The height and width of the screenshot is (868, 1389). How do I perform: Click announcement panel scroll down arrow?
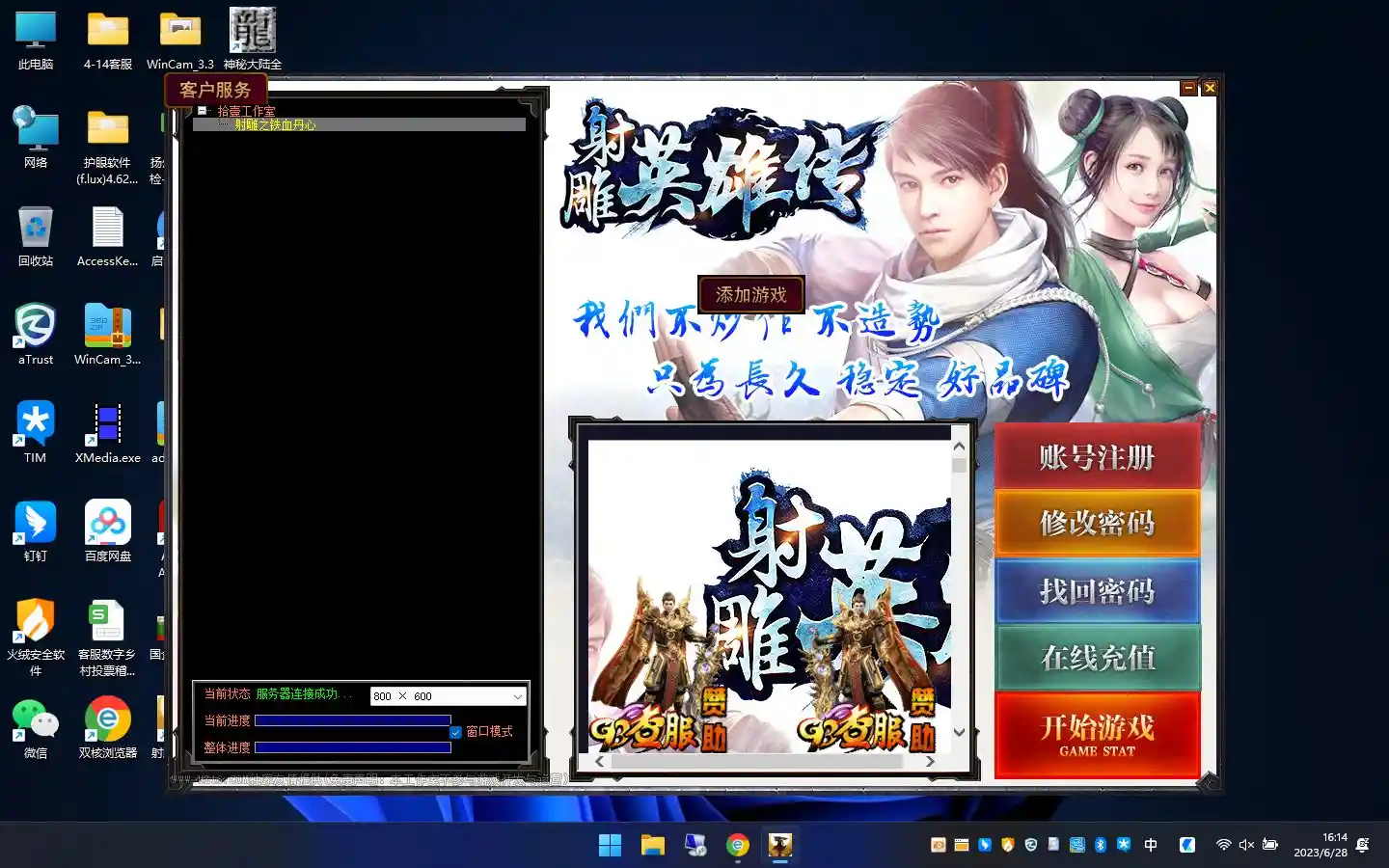[959, 732]
